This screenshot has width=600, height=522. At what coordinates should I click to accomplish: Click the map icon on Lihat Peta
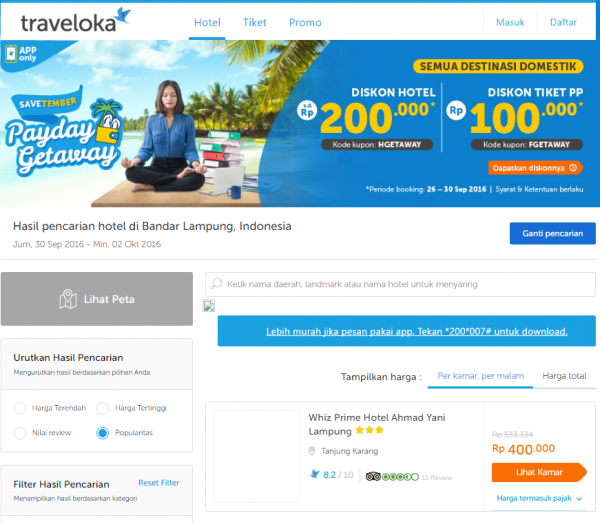pos(68,299)
